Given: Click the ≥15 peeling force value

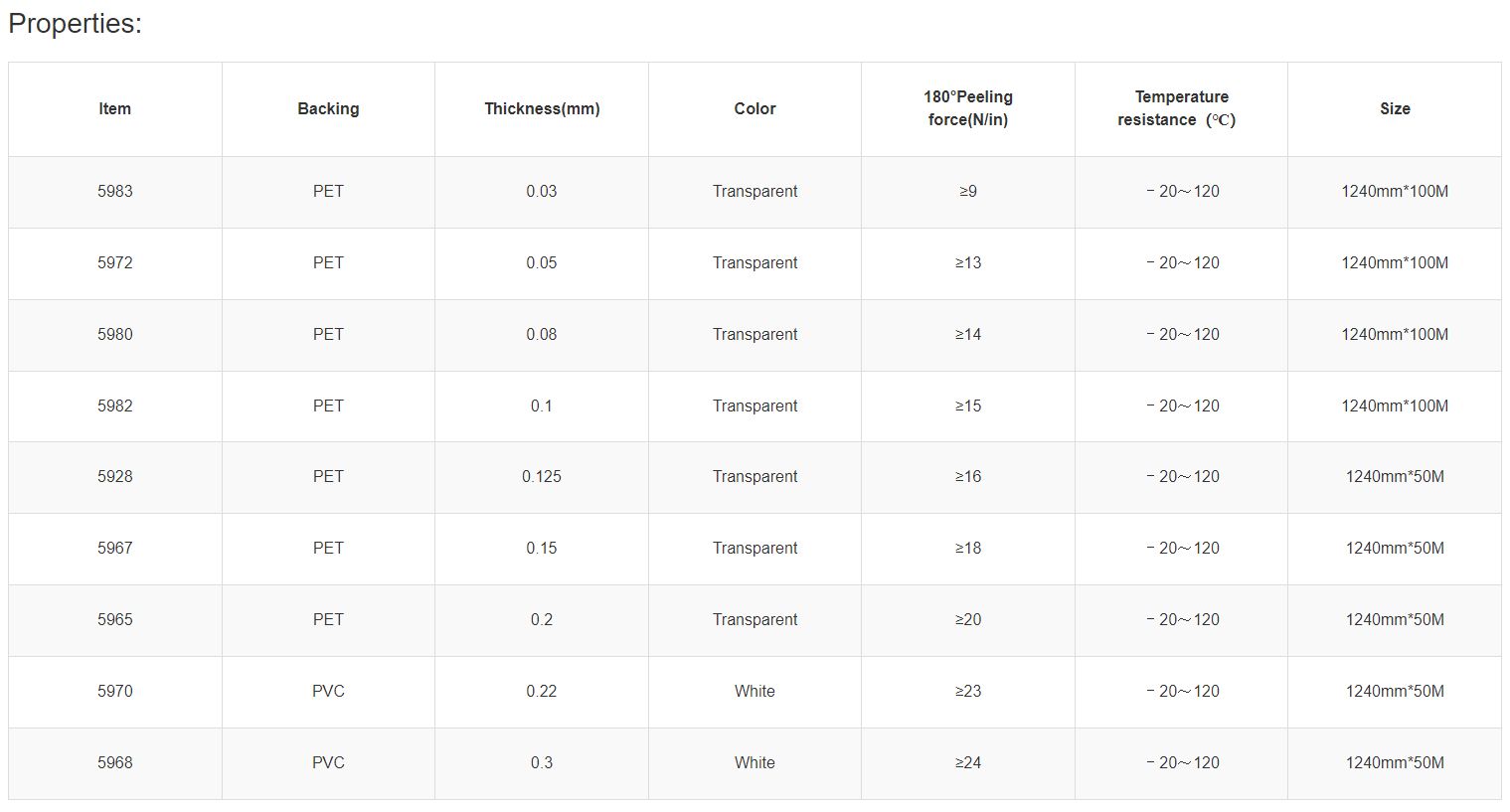Looking at the screenshot, I should 968,406.
